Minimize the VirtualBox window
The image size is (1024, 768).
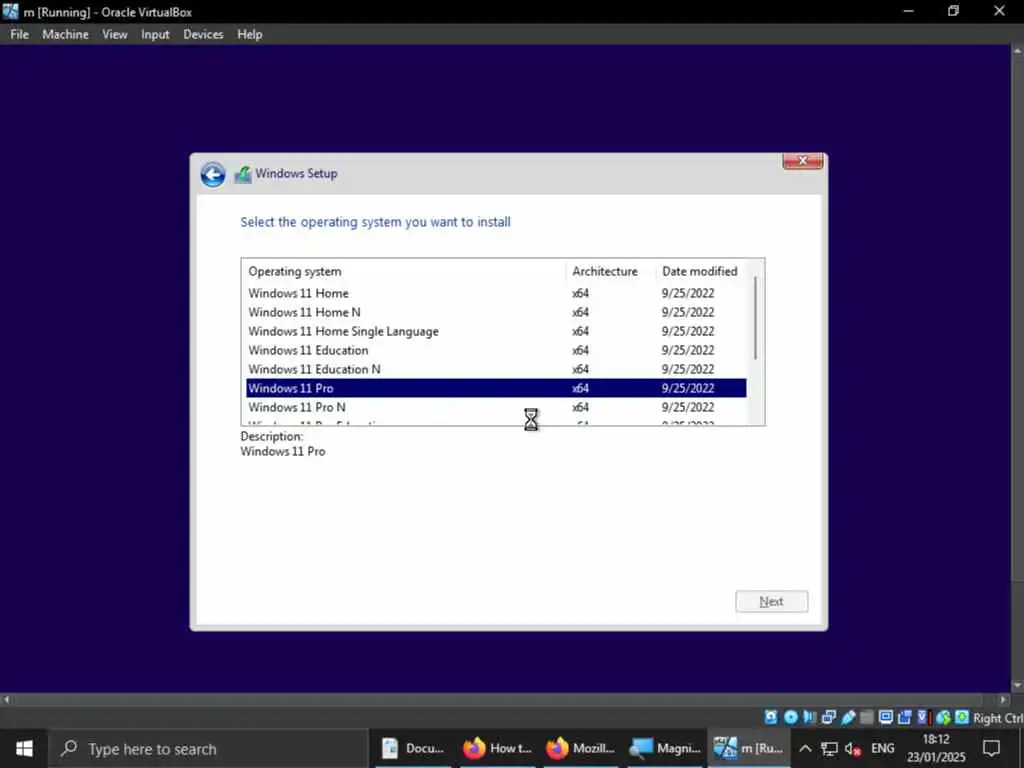(908, 11)
